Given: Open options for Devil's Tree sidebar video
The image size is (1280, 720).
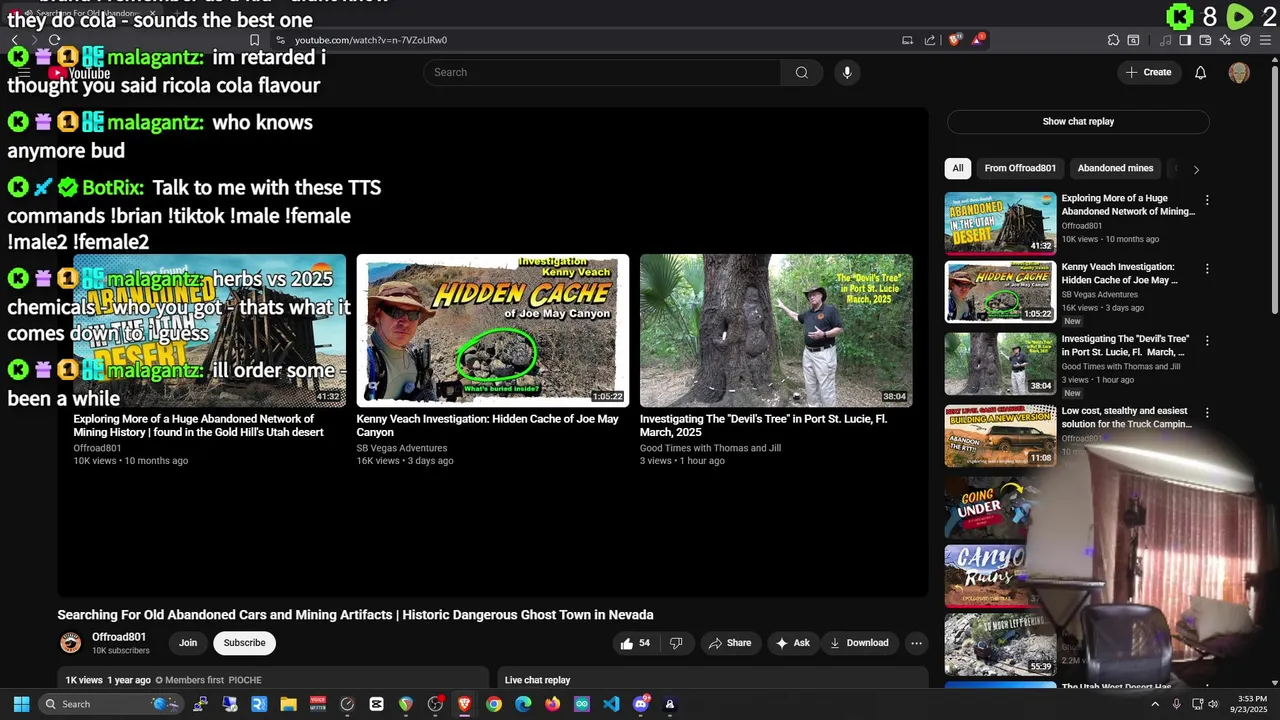Looking at the screenshot, I should tap(1207, 341).
